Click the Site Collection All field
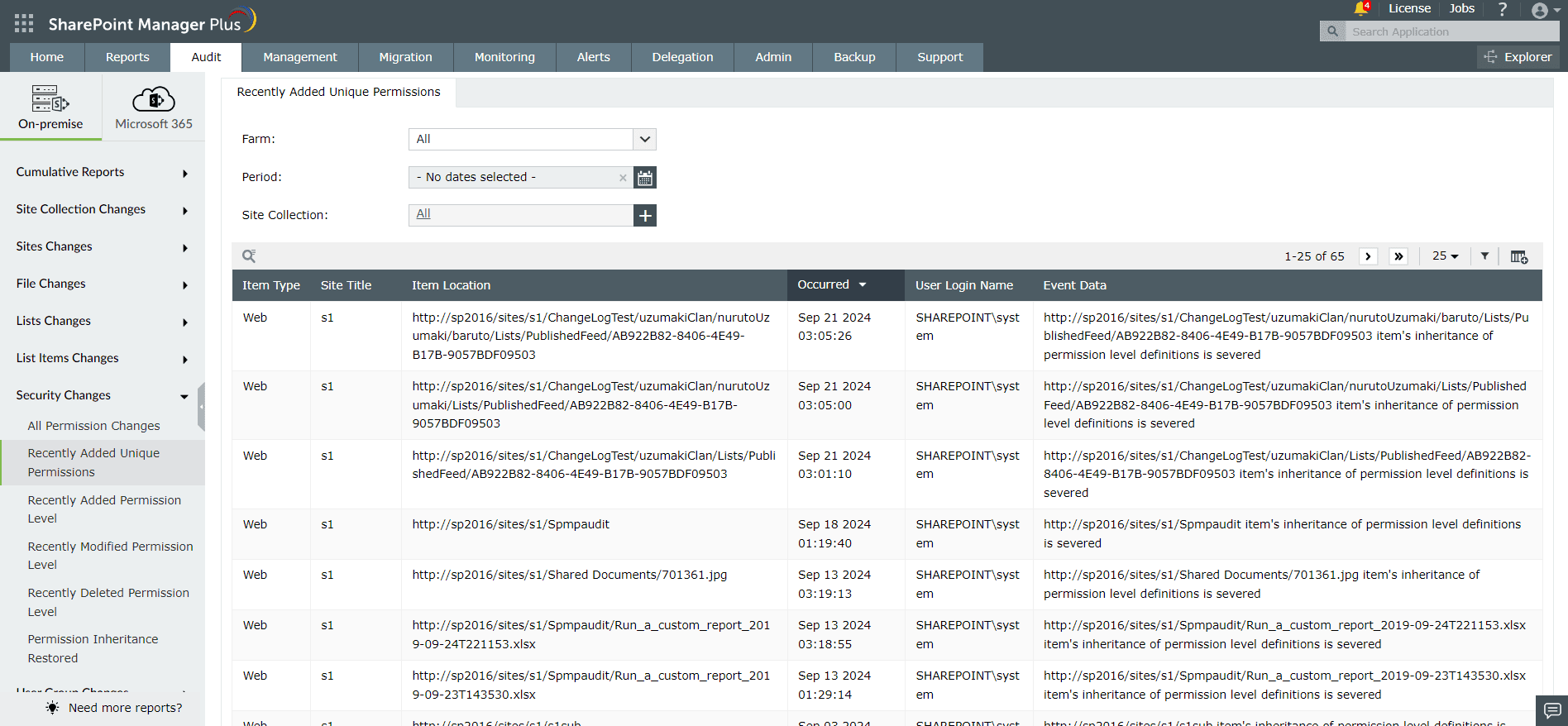This screenshot has width=1568, height=726. (x=521, y=216)
